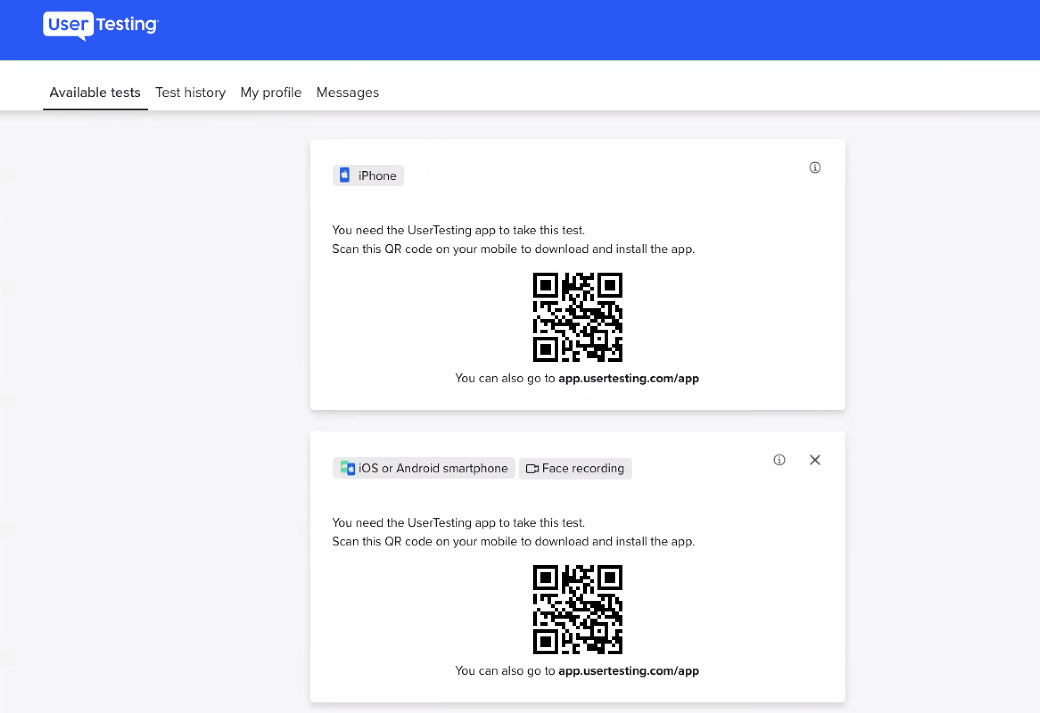
Task: Click the blue iPhone device icon
Action: [x=345, y=176]
